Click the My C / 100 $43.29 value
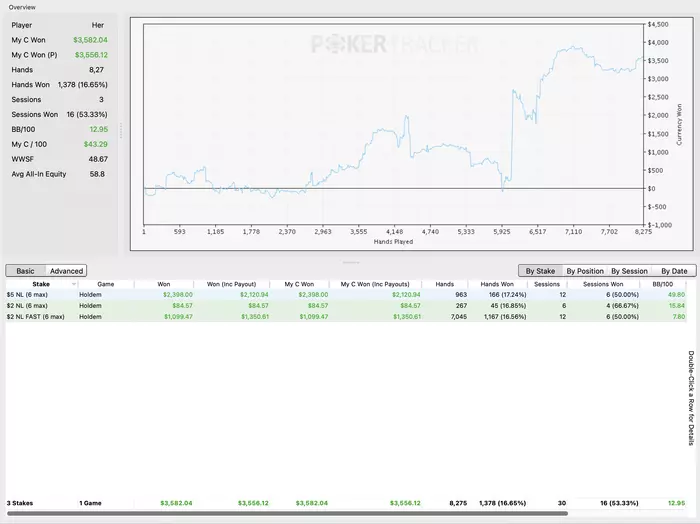Viewport: 700px width, 524px height. 96,144
